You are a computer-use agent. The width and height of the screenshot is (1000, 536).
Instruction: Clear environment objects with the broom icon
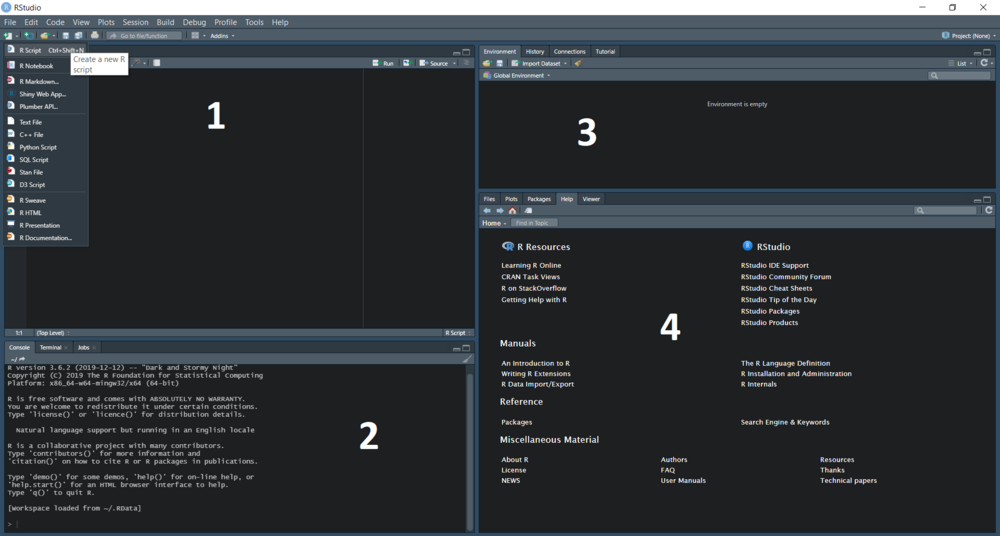pyautogui.click(x=578, y=63)
